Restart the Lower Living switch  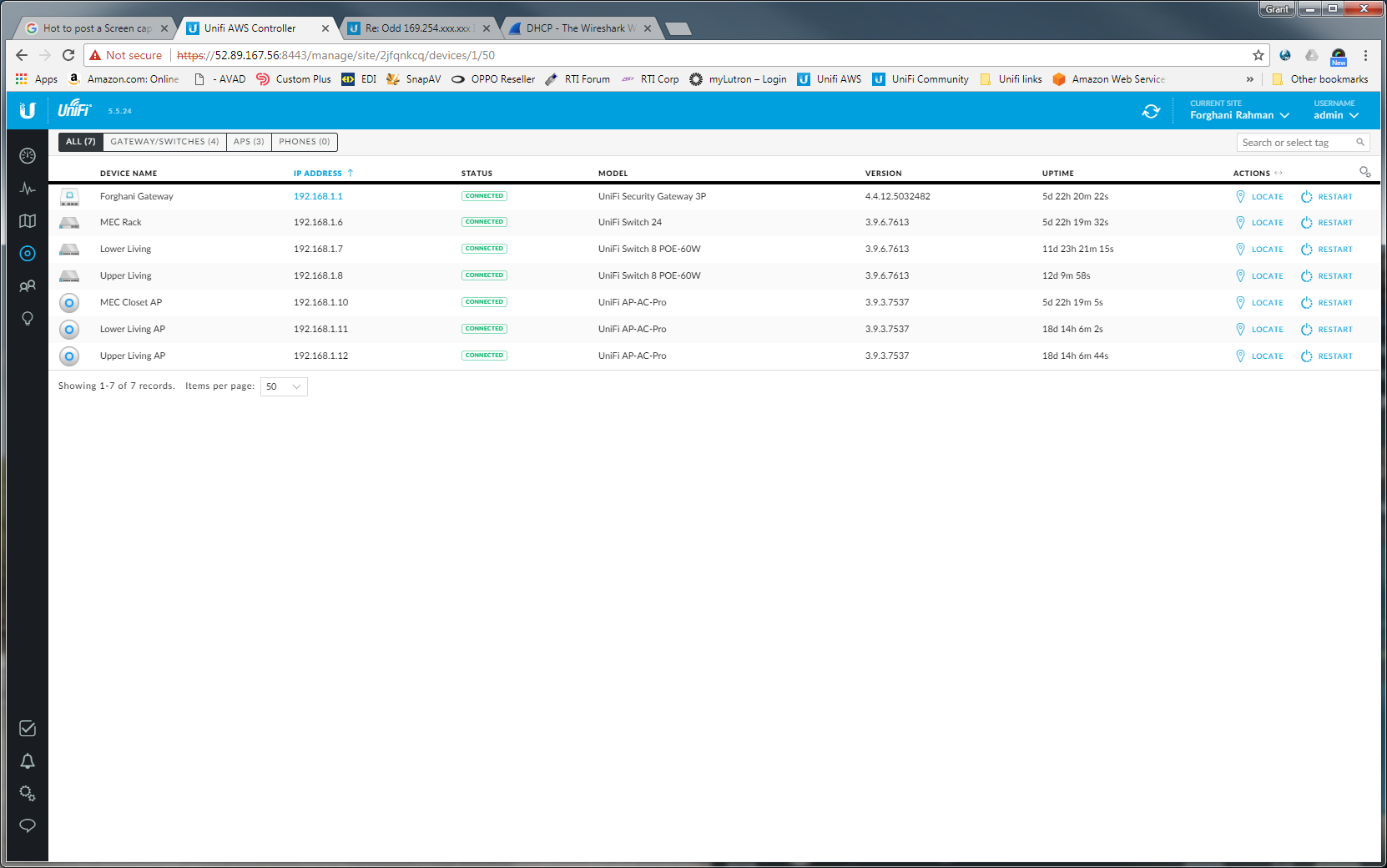click(x=1327, y=250)
